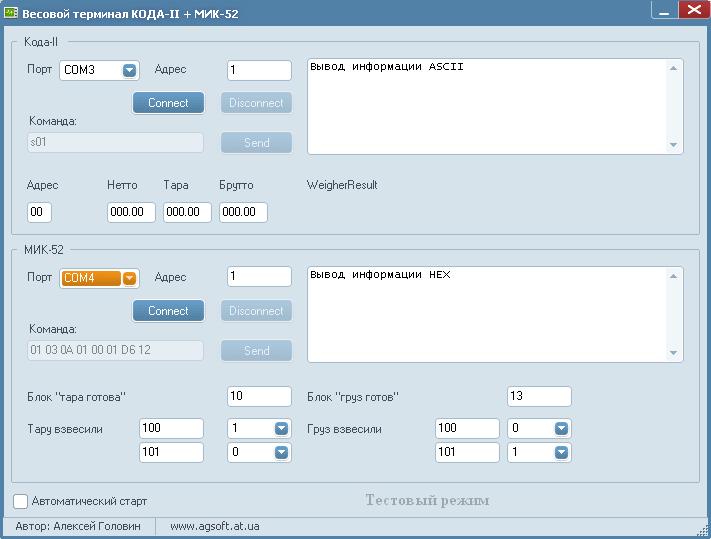Click Disconnect button in Кода-II group

256,103
